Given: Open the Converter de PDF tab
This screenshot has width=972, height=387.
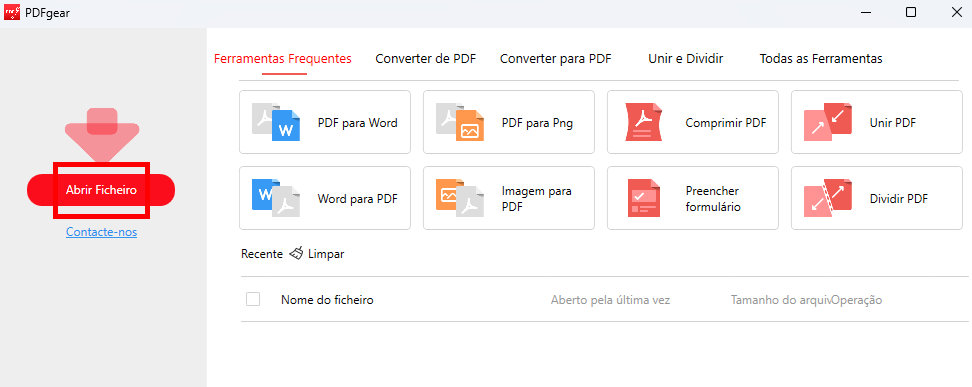Looking at the screenshot, I should [426, 59].
